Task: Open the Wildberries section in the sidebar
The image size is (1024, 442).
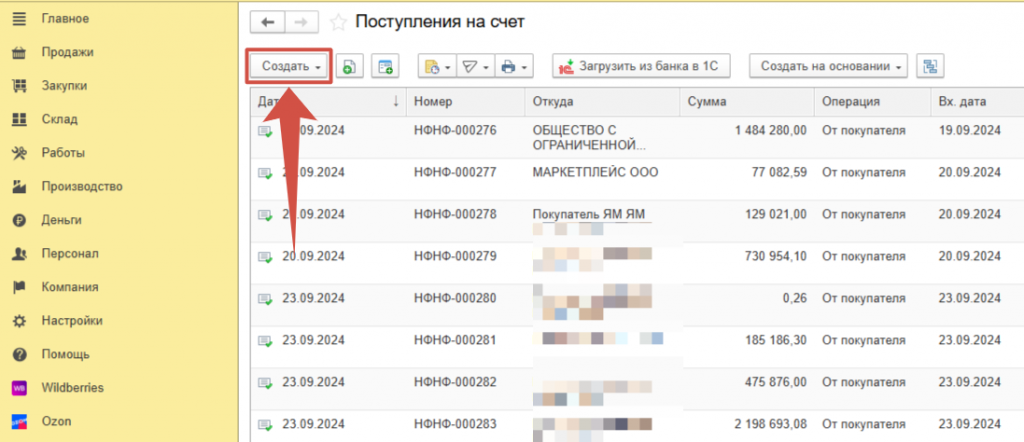Action: (x=72, y=387)
